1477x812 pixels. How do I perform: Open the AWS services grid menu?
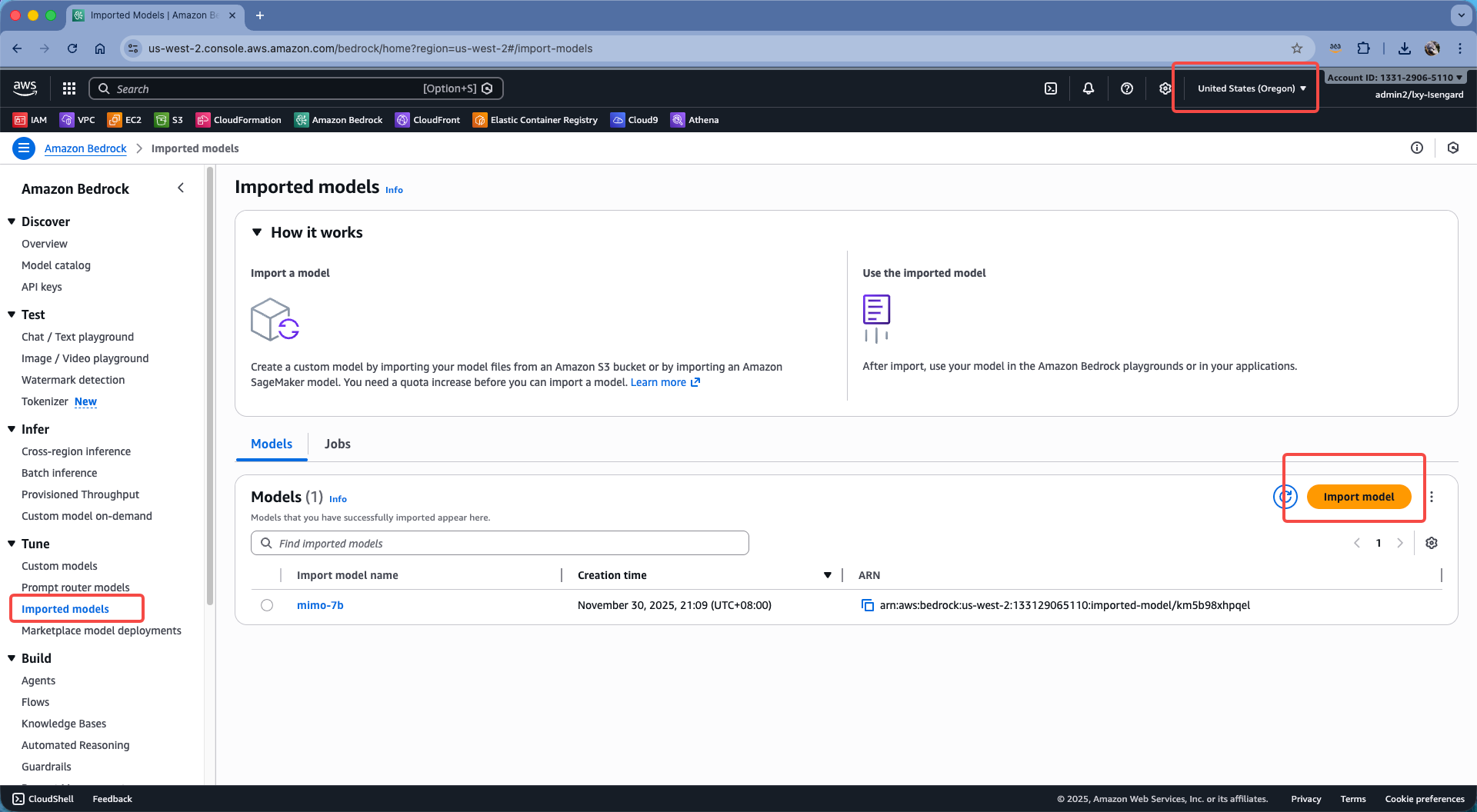69,88
